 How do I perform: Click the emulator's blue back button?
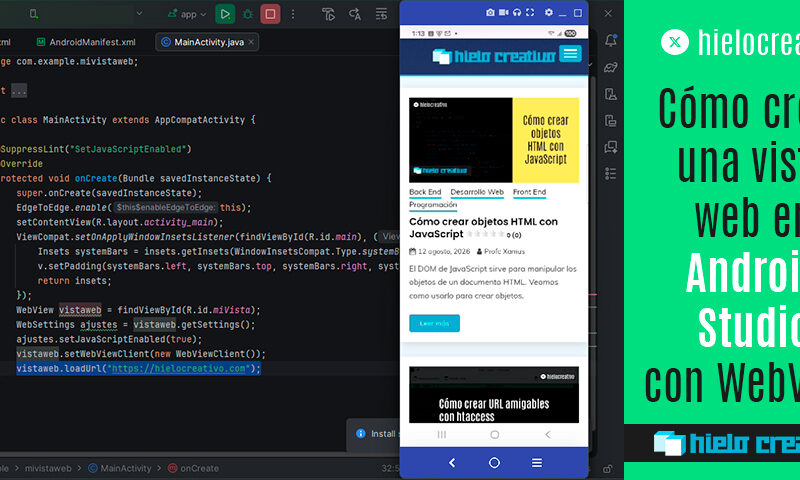click(x=452, y=463)
